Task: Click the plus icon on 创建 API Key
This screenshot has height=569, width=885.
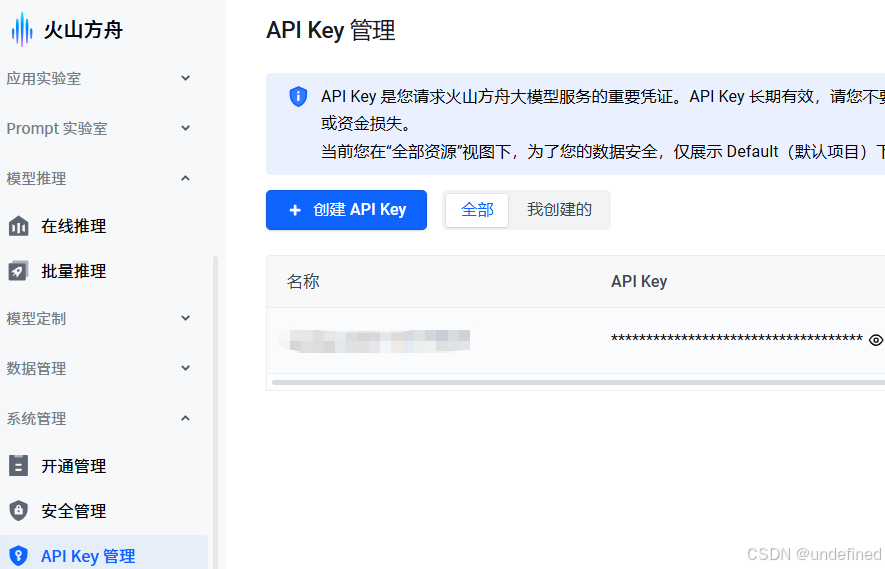Action: (295, 210)
